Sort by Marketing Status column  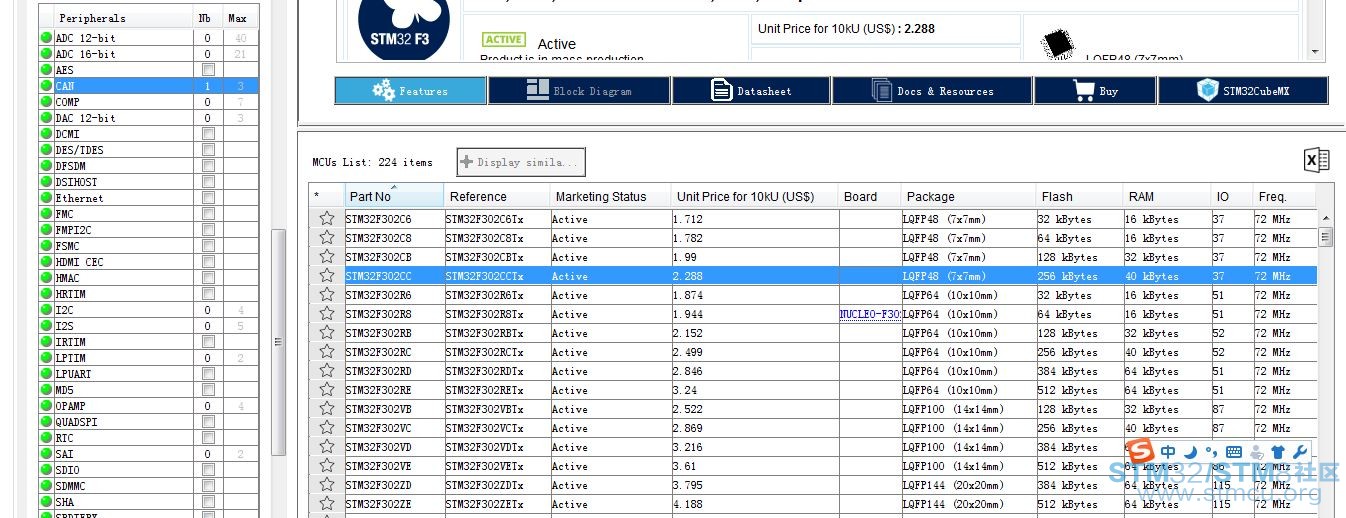(610, 196)
